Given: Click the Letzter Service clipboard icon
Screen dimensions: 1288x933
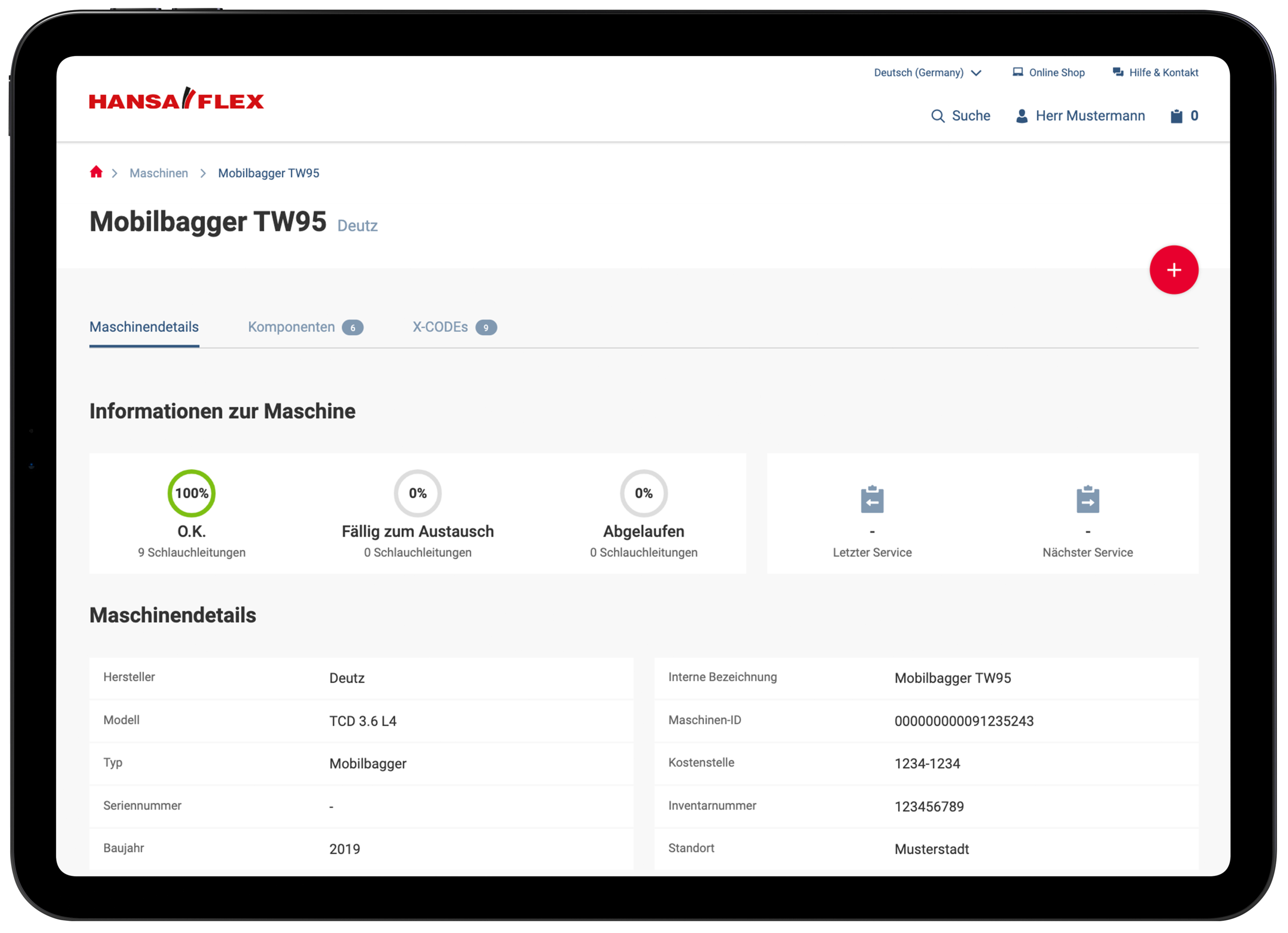Looking at the screenshot, I should [x=872, y=499].
